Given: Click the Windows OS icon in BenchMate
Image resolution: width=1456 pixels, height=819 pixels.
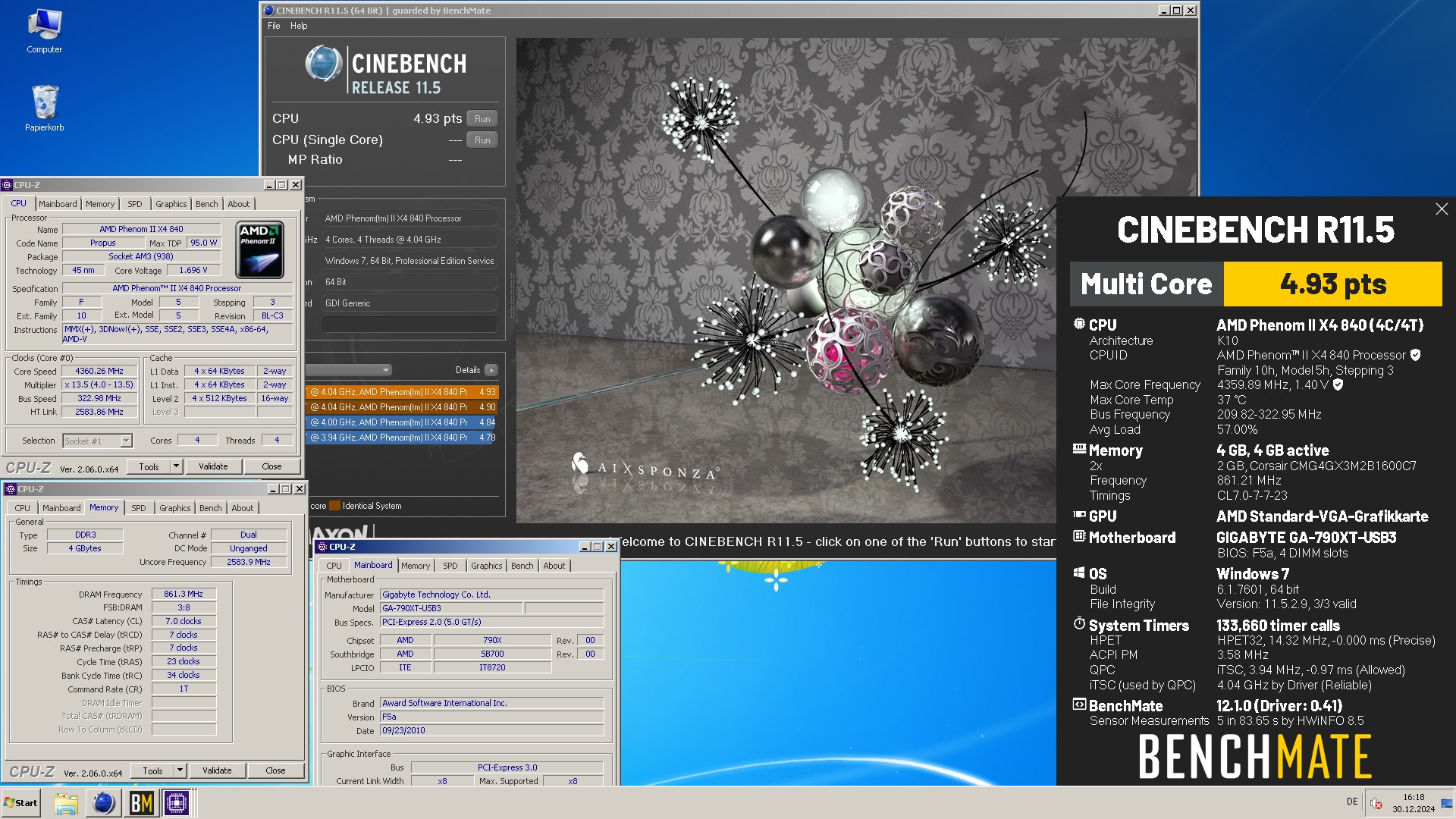Looking at the screenshot, I should coord(1079,573).
